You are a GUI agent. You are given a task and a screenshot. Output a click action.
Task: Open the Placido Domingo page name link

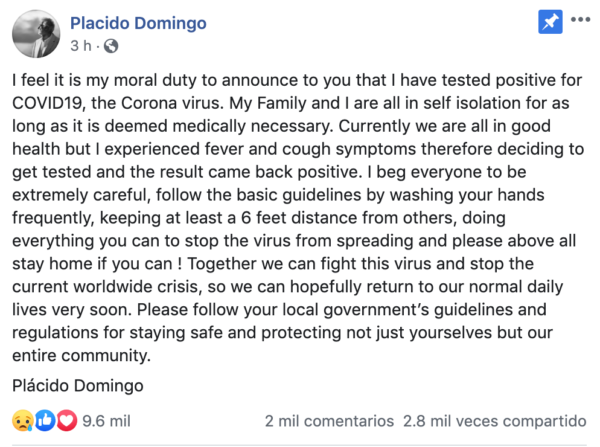tap(138, 23)
